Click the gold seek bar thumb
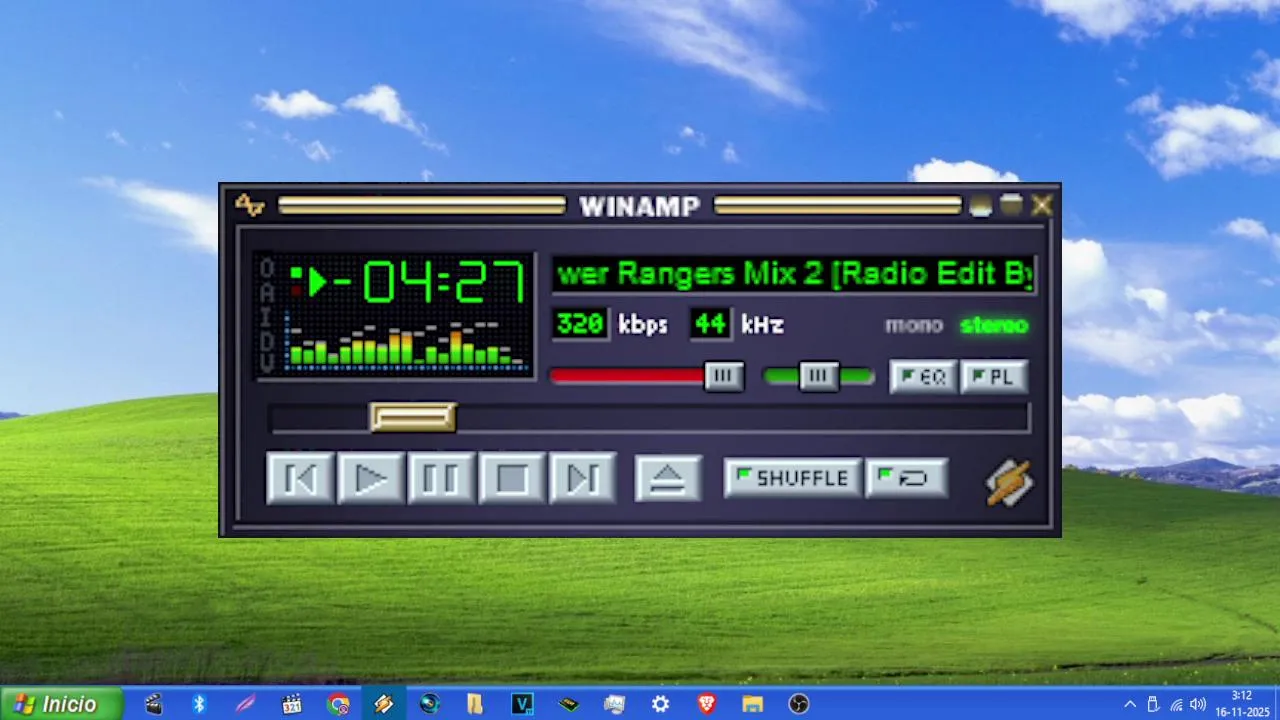 [x=413, y=417]
